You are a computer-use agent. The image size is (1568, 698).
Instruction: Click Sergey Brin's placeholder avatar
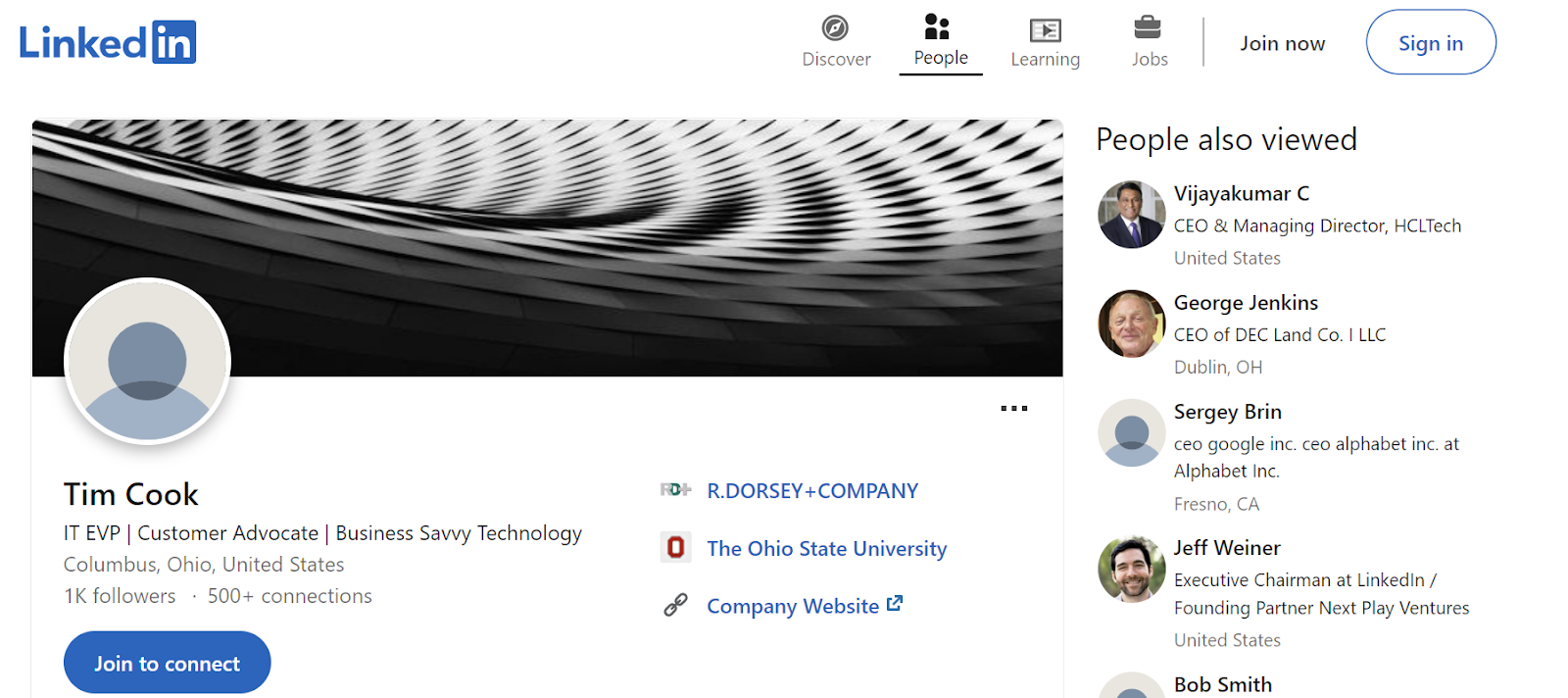pos(1132,432)
